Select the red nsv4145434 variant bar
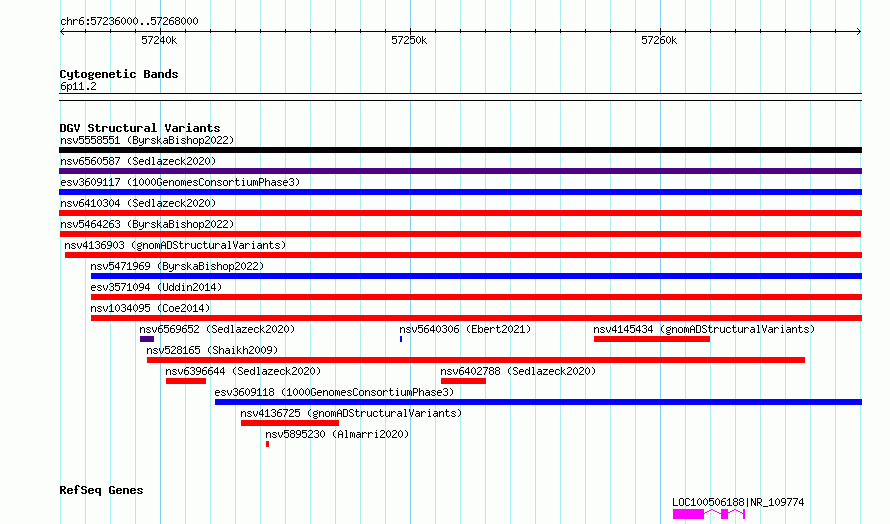 point(652,339)
